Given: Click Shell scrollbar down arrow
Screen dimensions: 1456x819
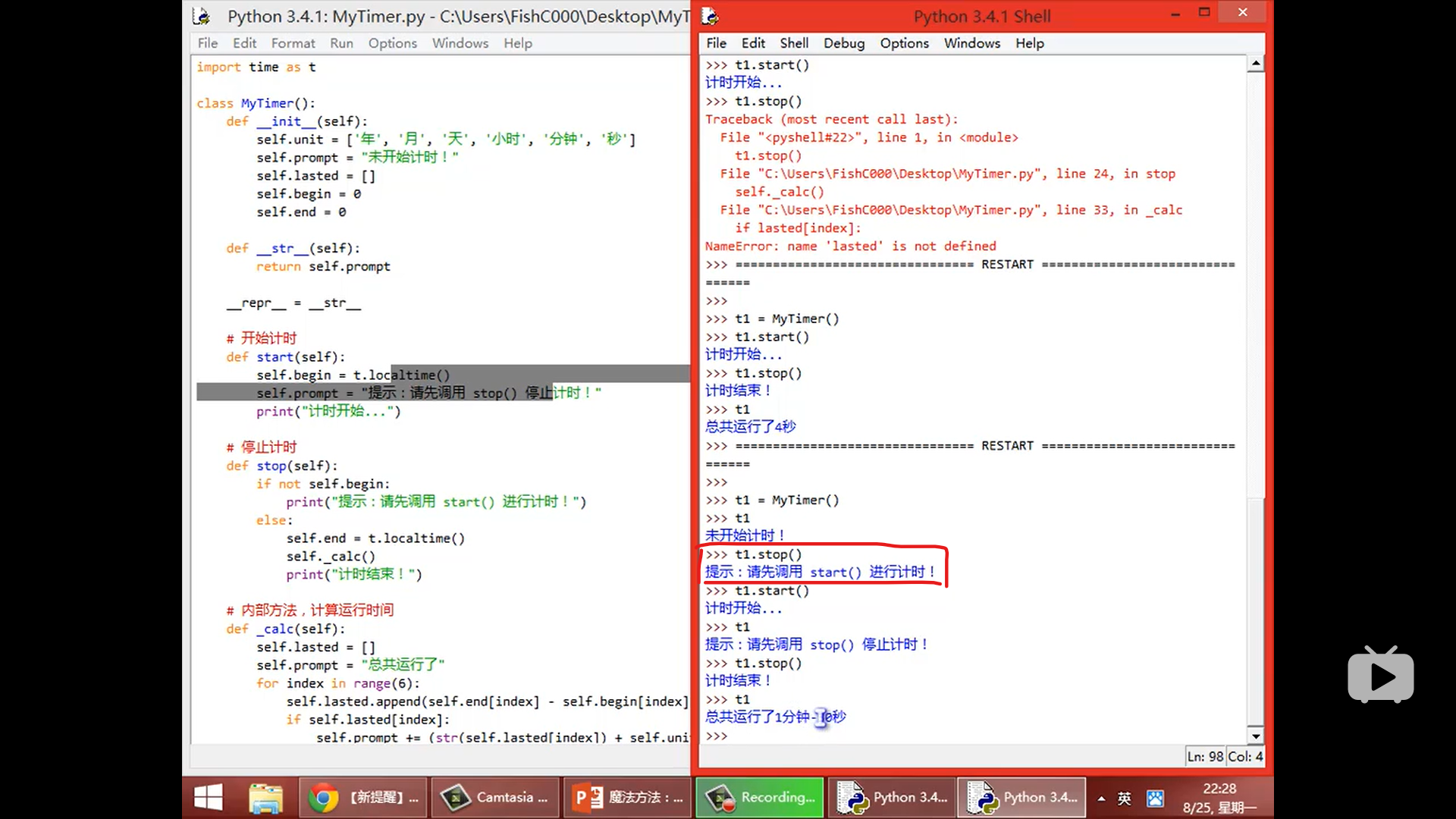Looking at the screenshot, I should 1256,736.
